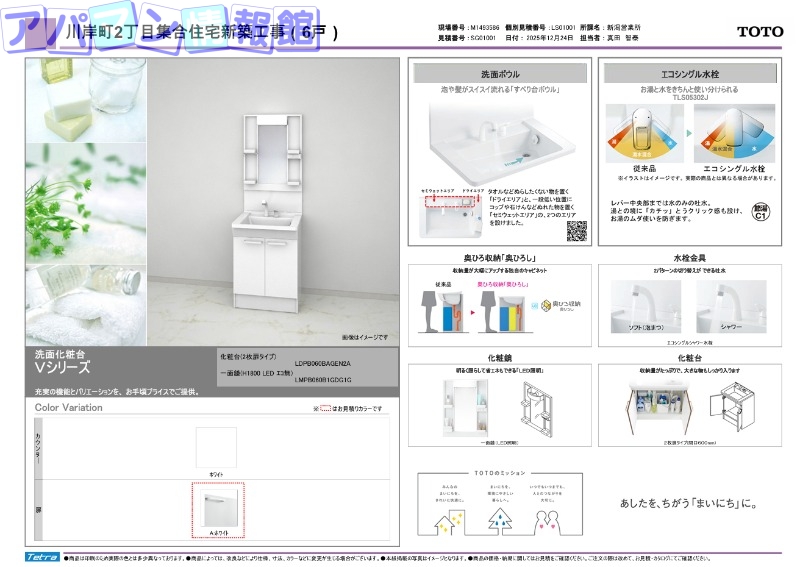Click model number LMPB060B1GDC1G

[x=322, y=380]
